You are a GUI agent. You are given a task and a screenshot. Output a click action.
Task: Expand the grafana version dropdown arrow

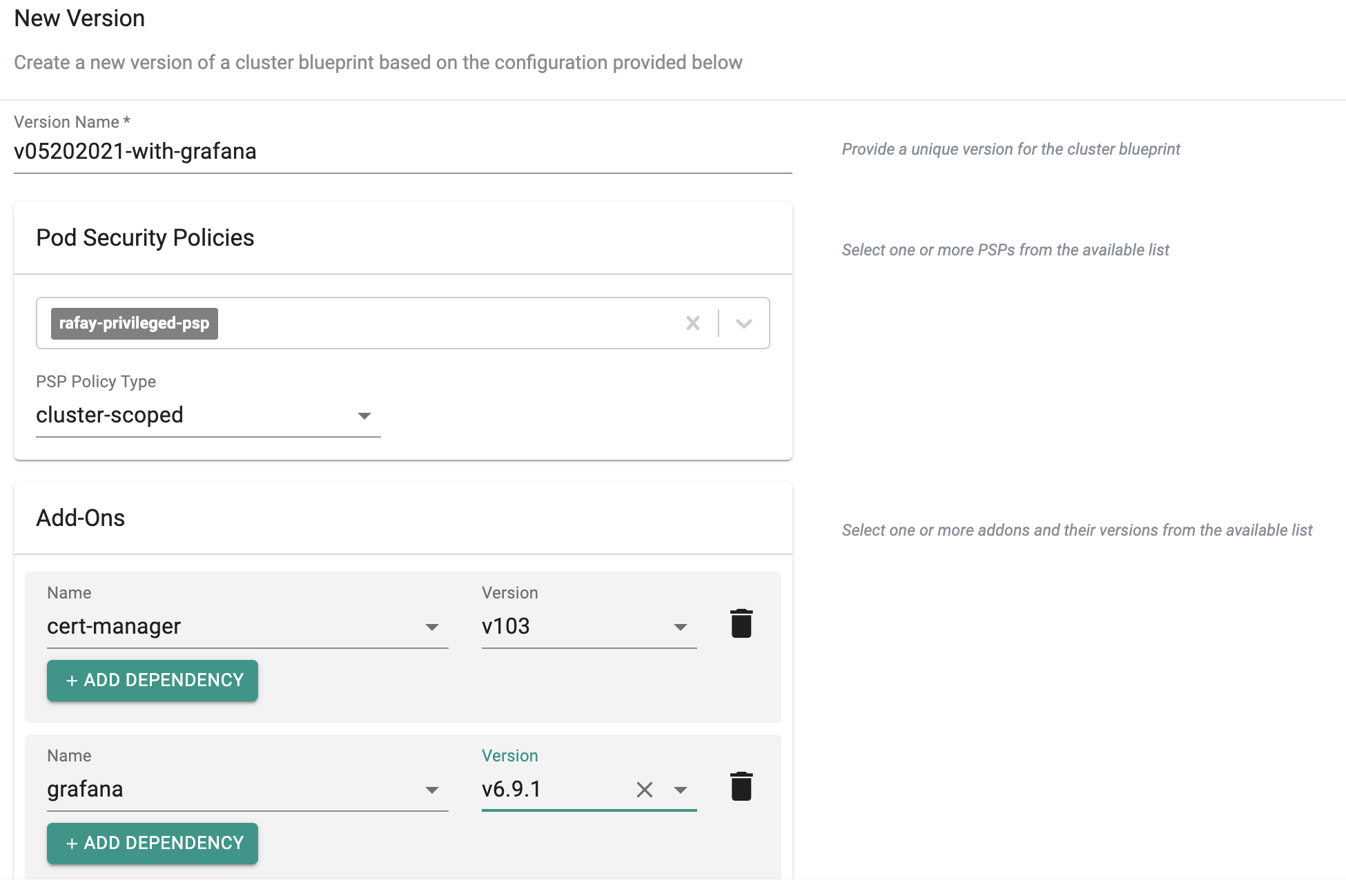pyautogui.click(x=681, y=790)
